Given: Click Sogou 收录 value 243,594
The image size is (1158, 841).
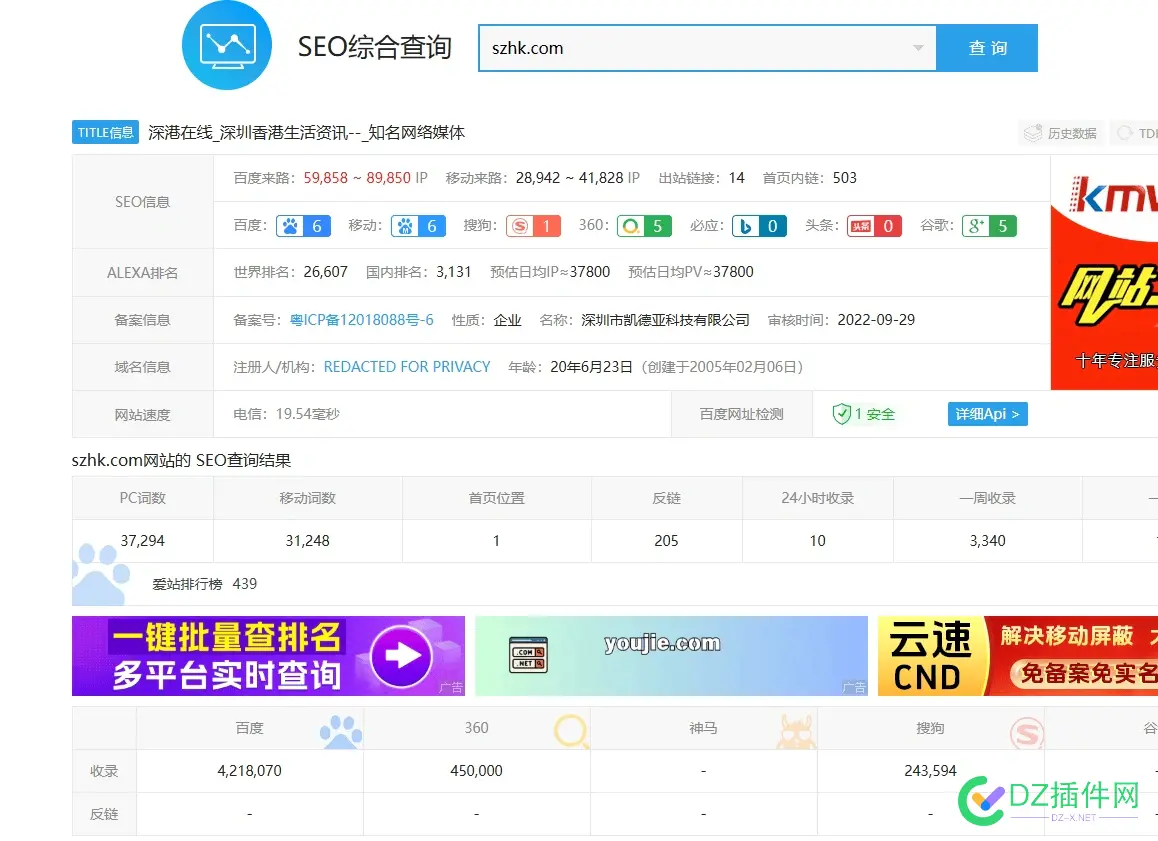Looking at the screenshot, I should [x=931, y=771].
